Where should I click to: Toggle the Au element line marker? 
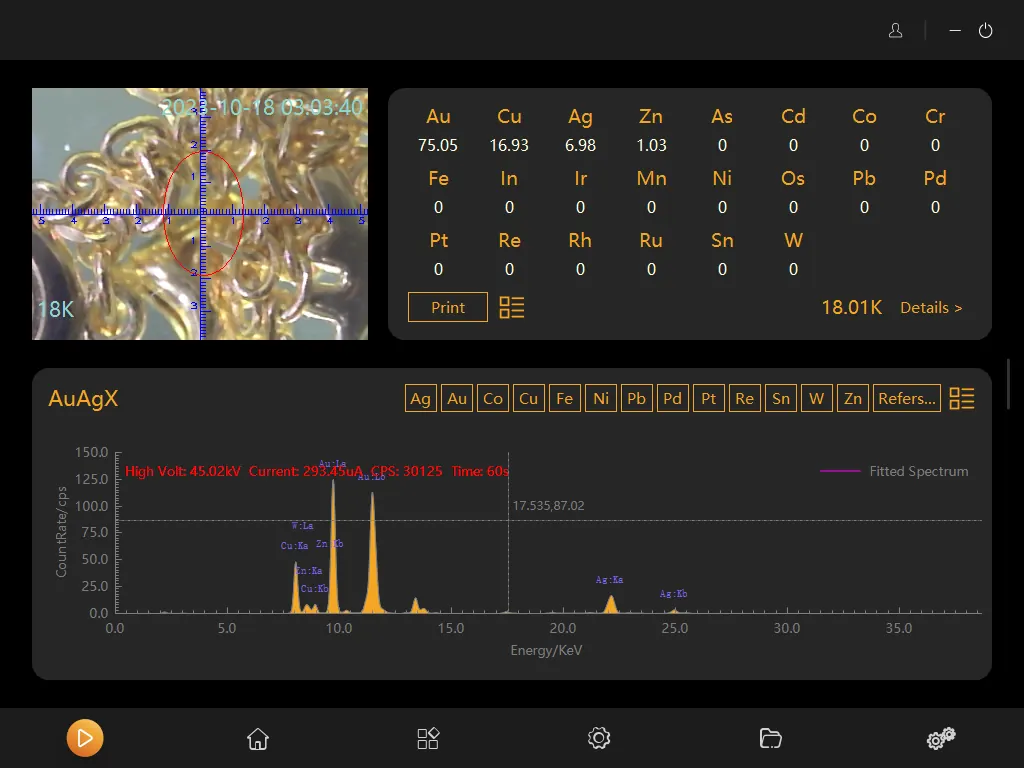[x=457, y=399]
